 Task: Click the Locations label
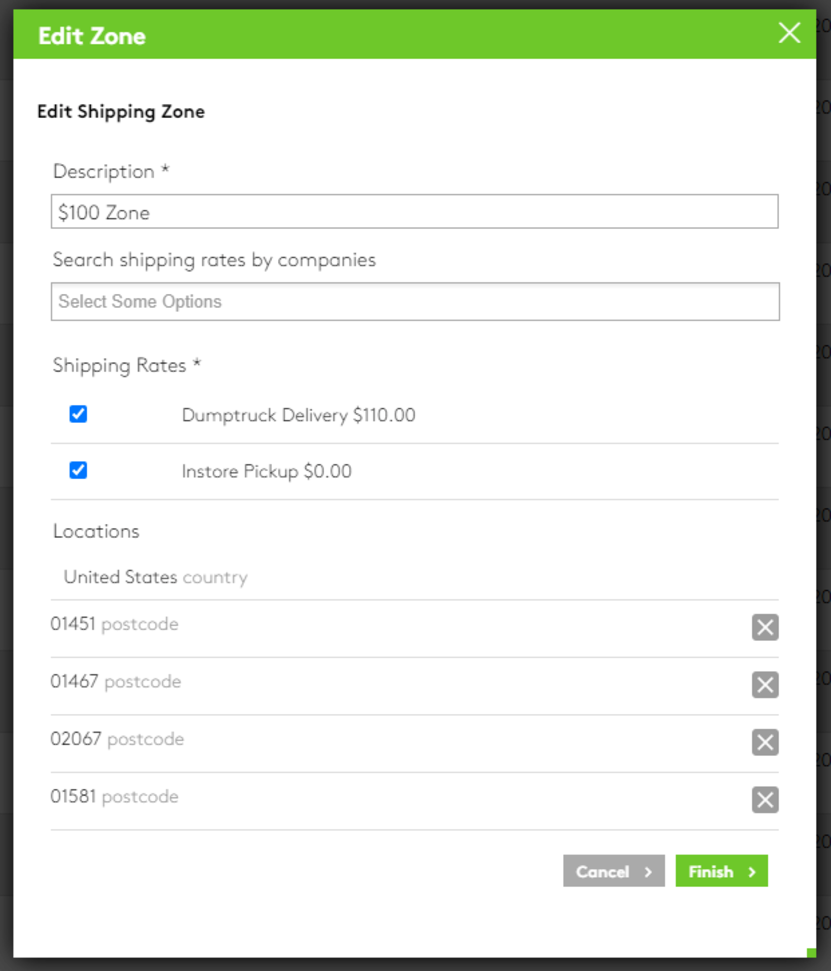tap(96, 531)
